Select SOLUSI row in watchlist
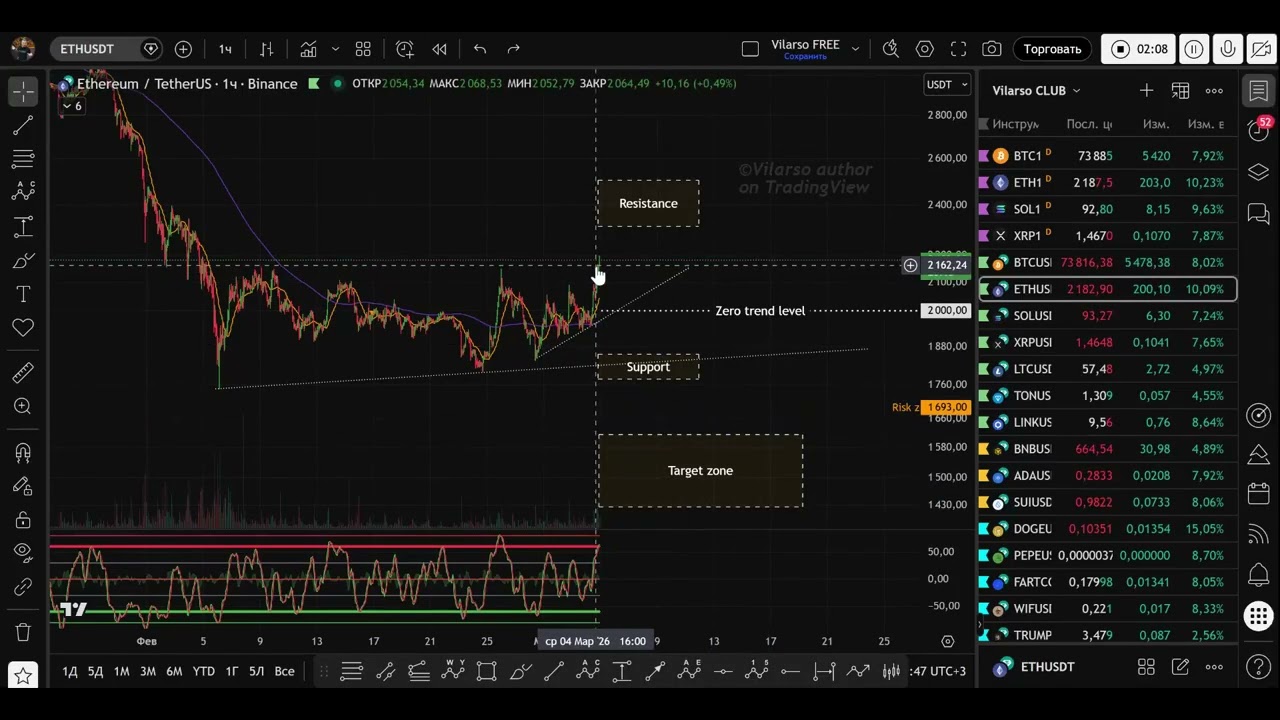Image resolution: width=1280 pixels, height=720 pixels. tap(1108, 316)
